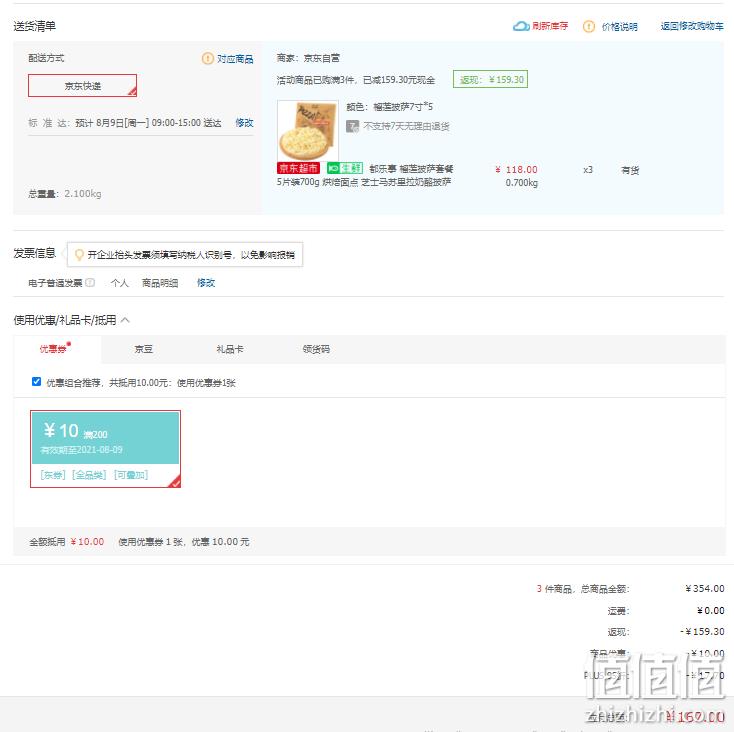Go back via 返回修改购物车 link
This screenshot has width=734, height=732.
coord(692,26)
